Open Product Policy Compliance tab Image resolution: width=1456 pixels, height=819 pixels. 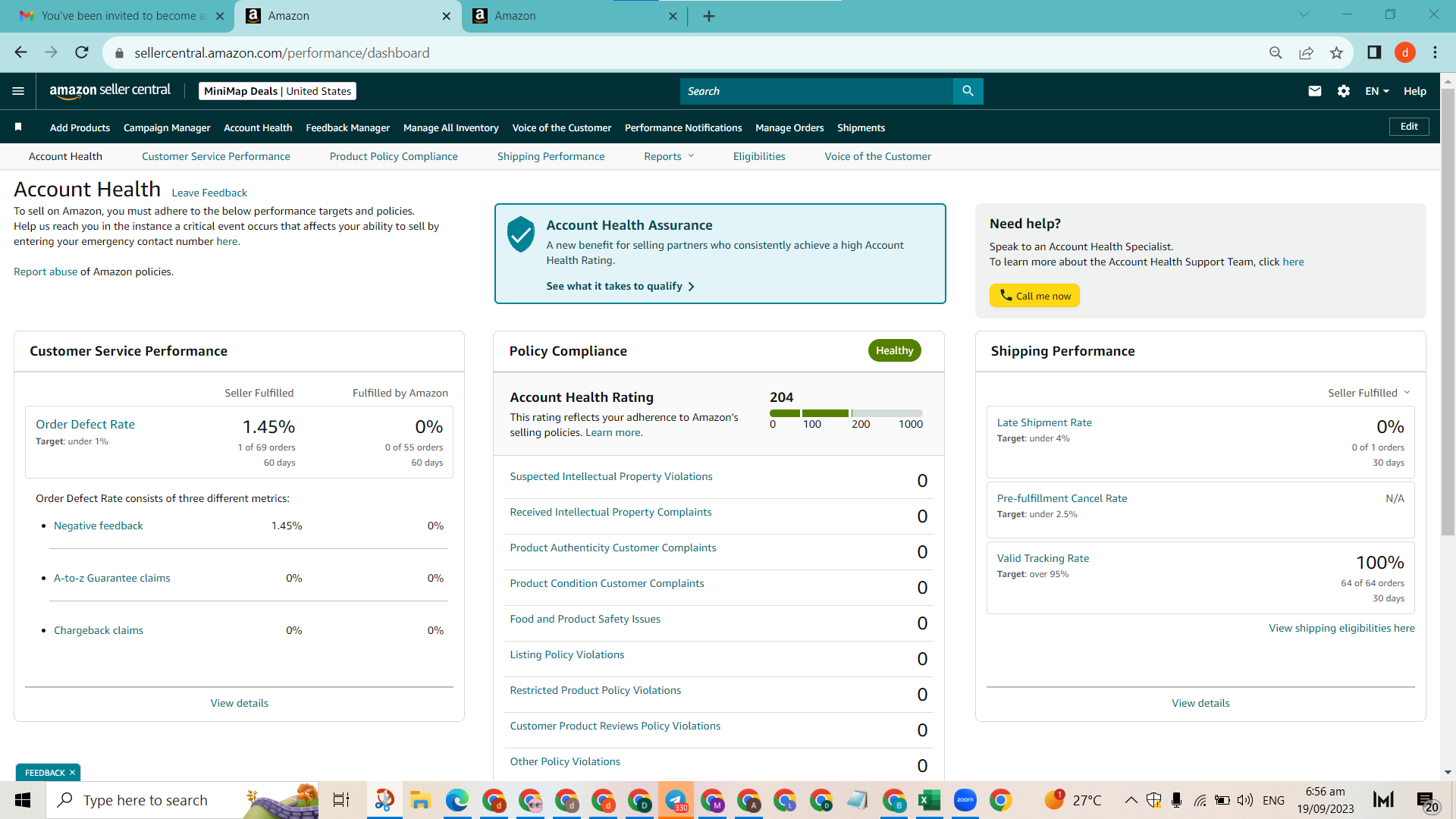[394, 156]
